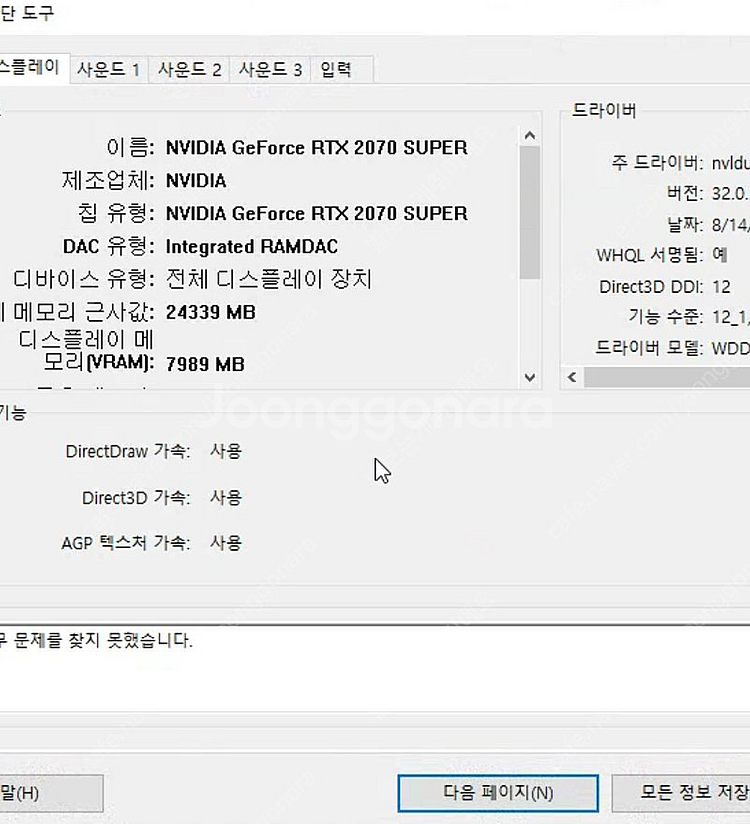Click the Integrated RAMDAC value
Image resolution: width=750 pixels, height=824 pixels.
tap(252, 246)
